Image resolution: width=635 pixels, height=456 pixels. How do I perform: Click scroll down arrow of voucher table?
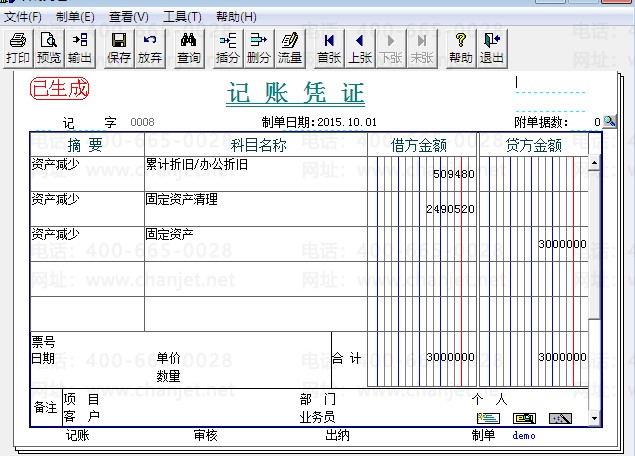pos(595,418)
